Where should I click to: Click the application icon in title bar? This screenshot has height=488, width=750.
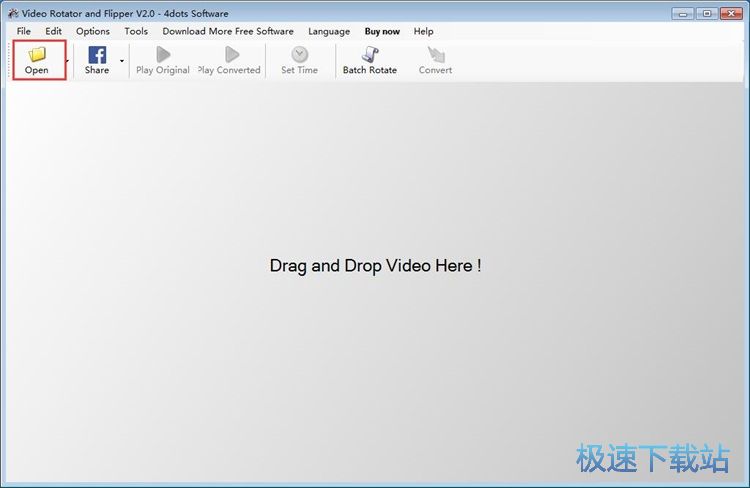pos(11,13)
